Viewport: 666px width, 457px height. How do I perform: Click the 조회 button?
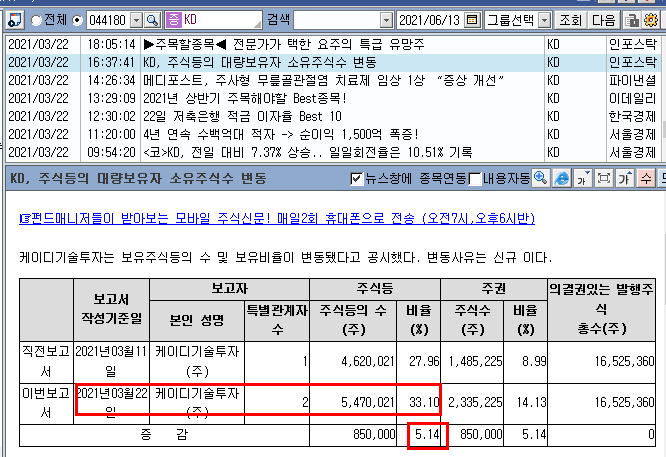[570, 20]
